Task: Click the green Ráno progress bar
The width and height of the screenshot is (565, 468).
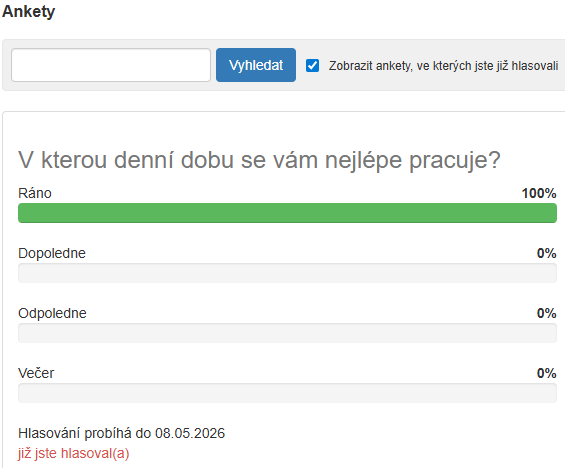Action: point(287,213)
